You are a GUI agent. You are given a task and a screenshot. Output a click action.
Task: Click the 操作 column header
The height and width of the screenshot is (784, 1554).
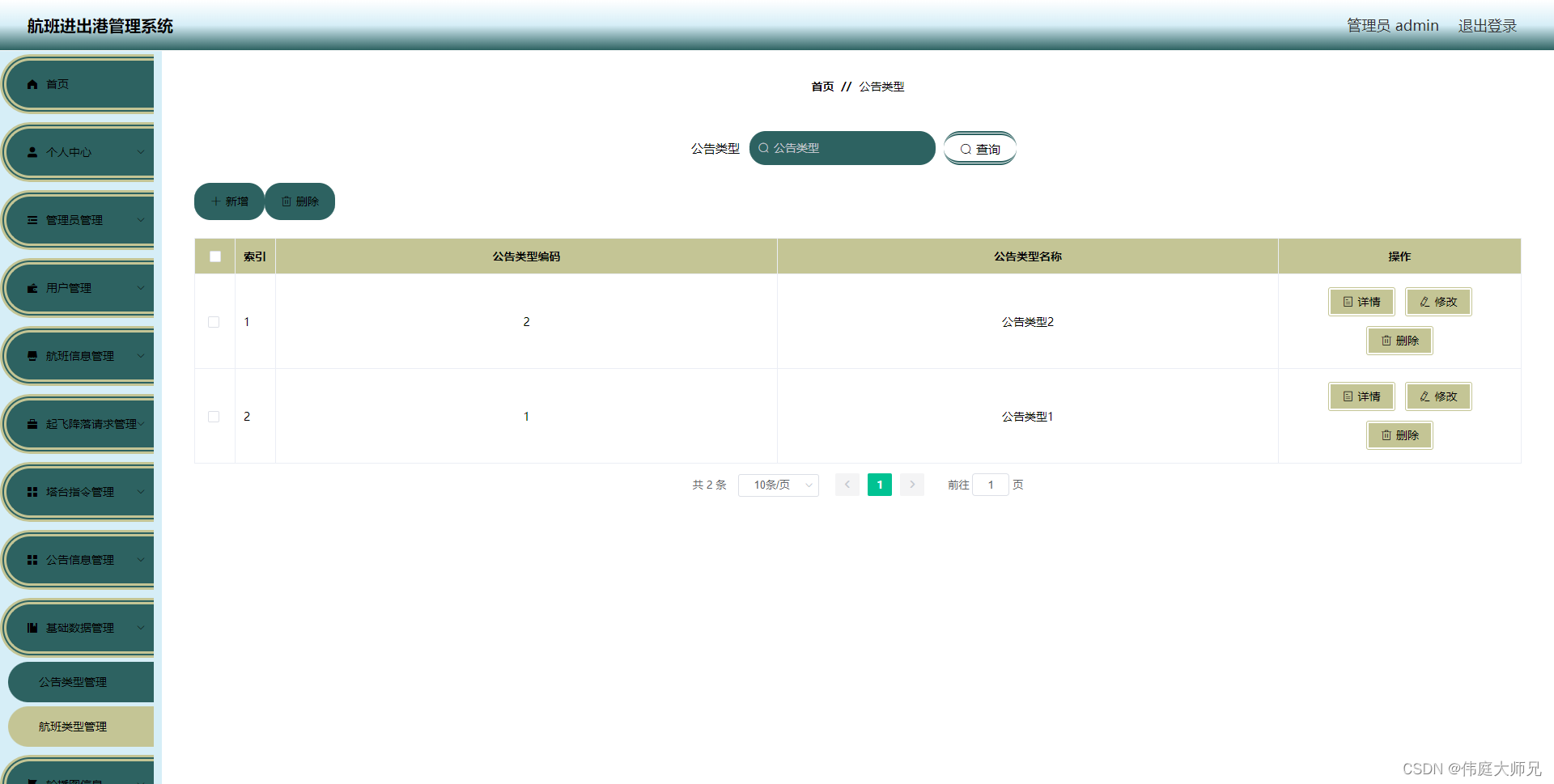tap(1399, 256)
